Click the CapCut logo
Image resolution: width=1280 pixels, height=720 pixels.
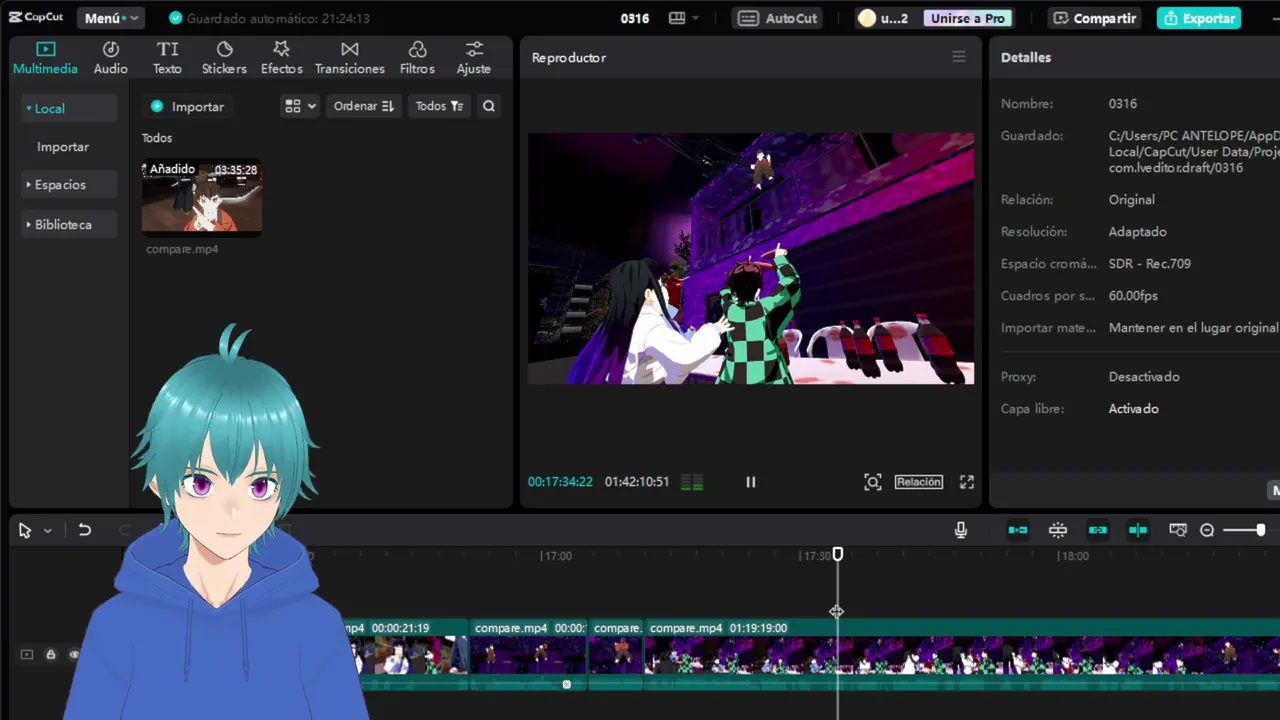[37, 18]
